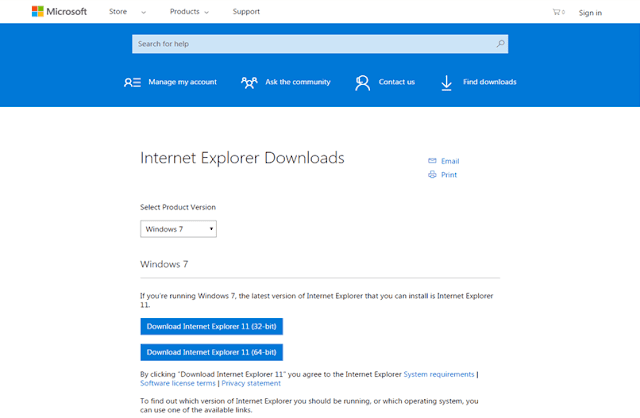Click the Print link
Viewport: 640px width, 418px height.
coord(449,175)
